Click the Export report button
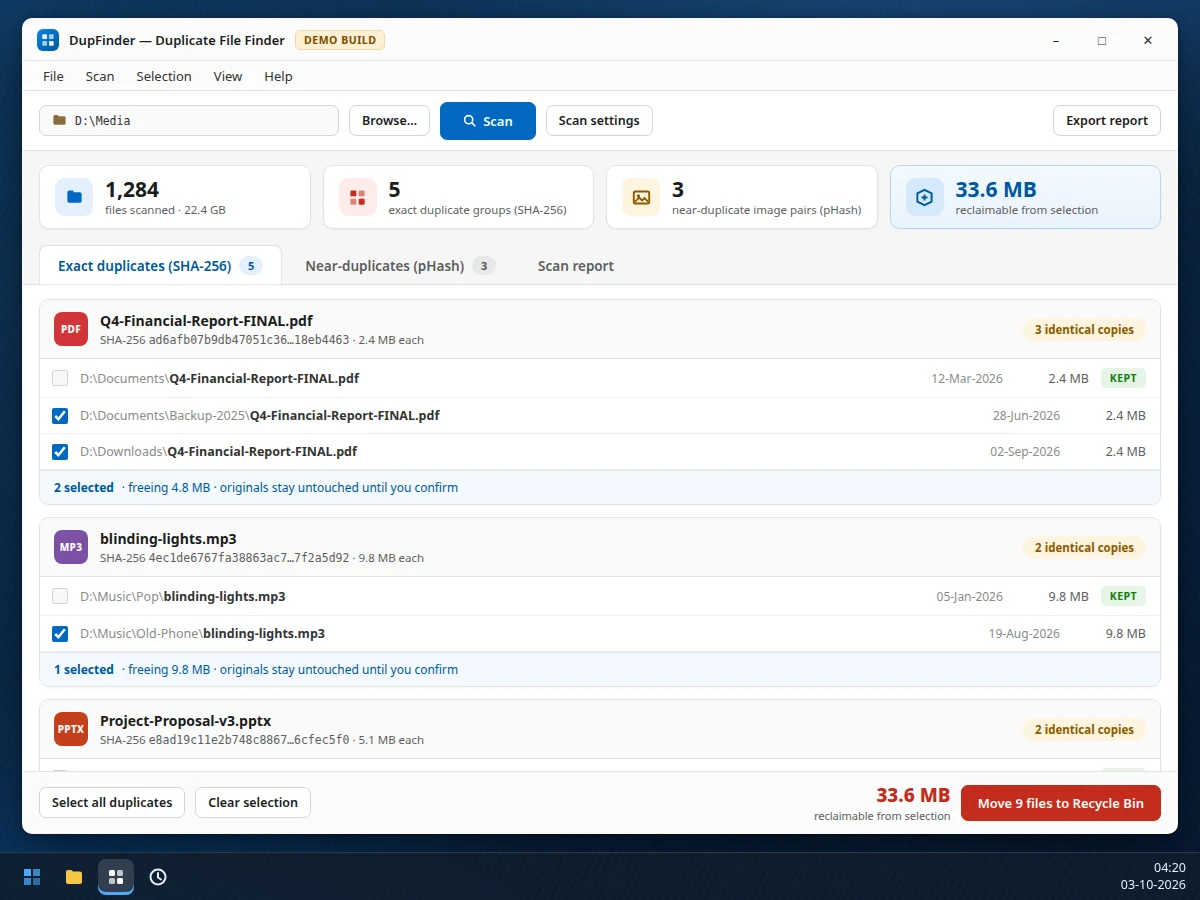1200x900 pixels. click(x=1107, y=121)
